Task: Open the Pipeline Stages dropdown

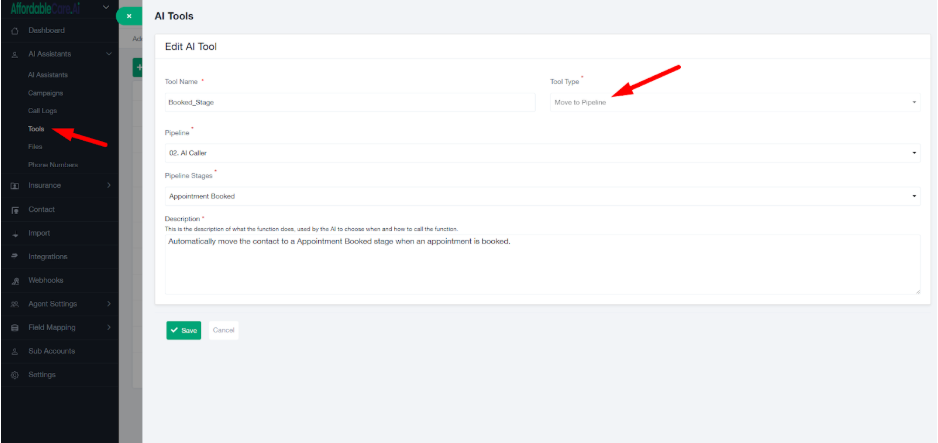Action: [541, 196]
